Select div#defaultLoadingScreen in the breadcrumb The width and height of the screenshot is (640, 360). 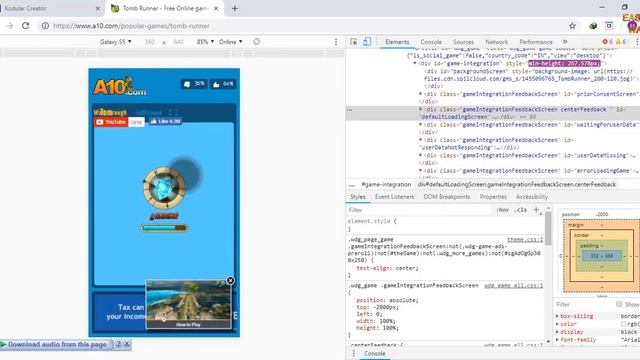point(517,184)
